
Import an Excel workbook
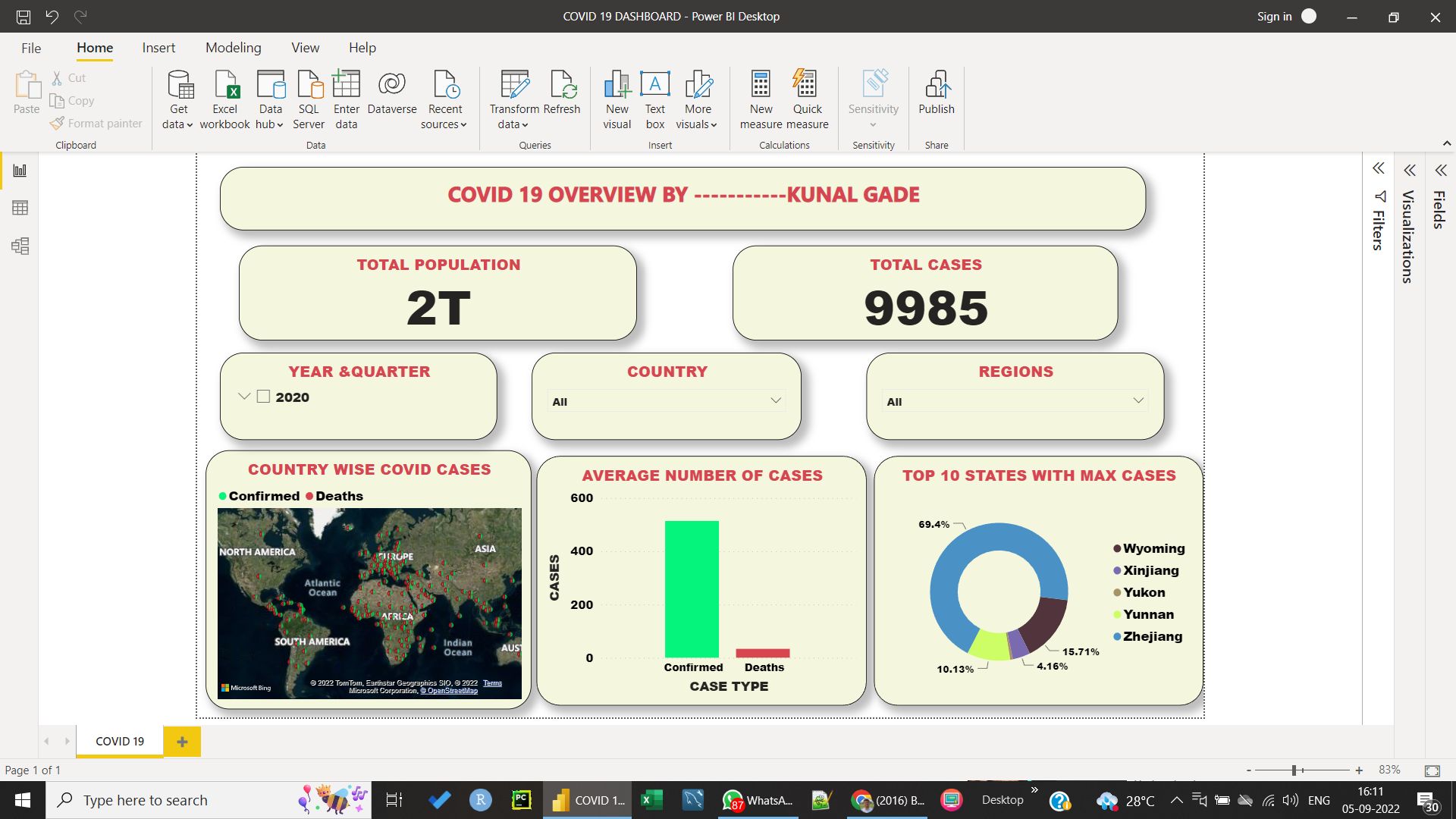[x=224, y=99]
